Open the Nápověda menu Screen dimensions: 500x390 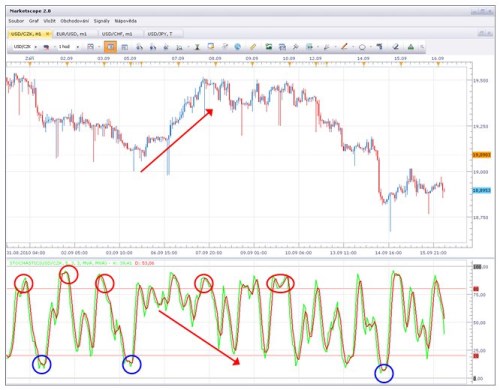pyautogui.click(x=126, y=21)
